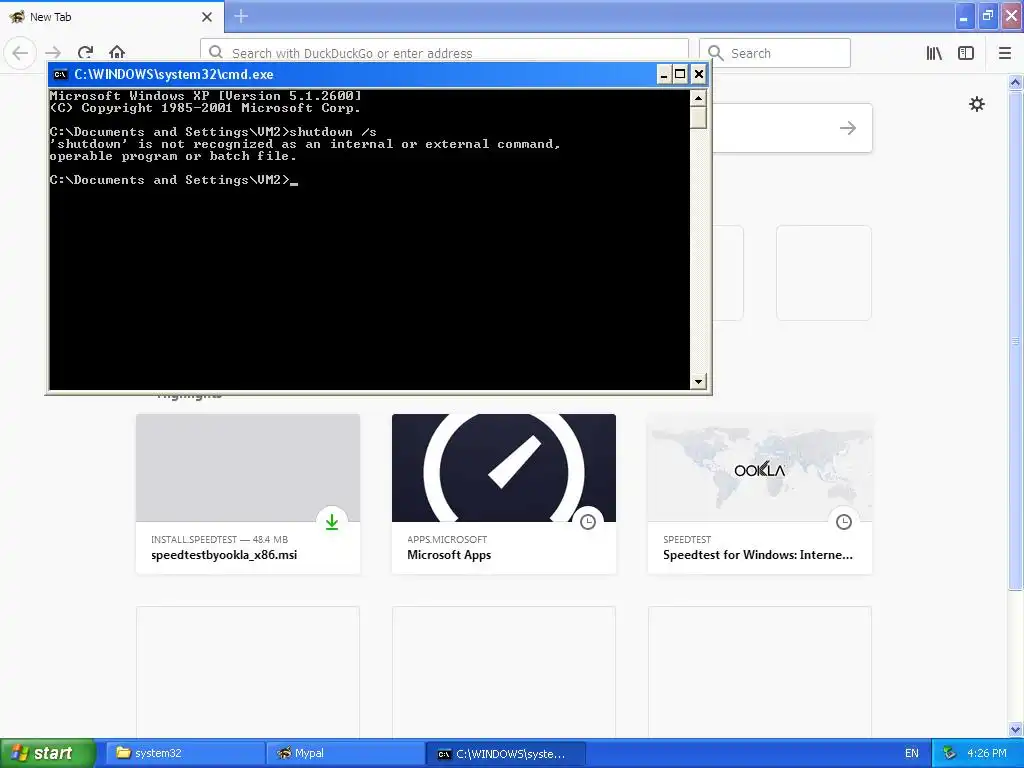Screen dimensions: 1024x768
Task: Restore down the Mypal browser window
Action: click(987, 16)
